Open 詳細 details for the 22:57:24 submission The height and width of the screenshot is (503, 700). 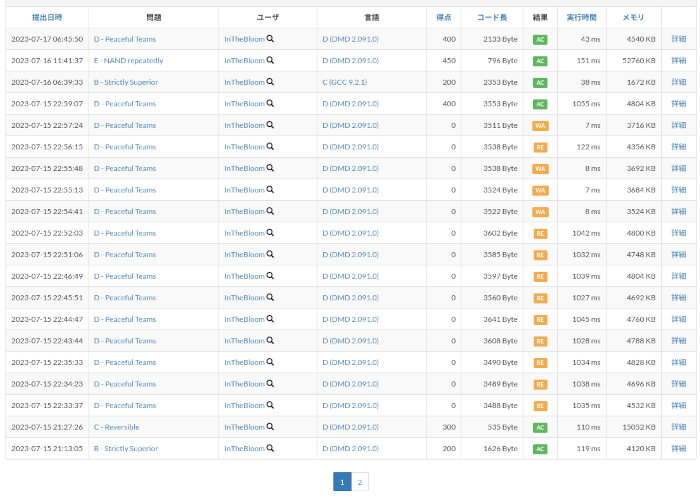[679, 125]
